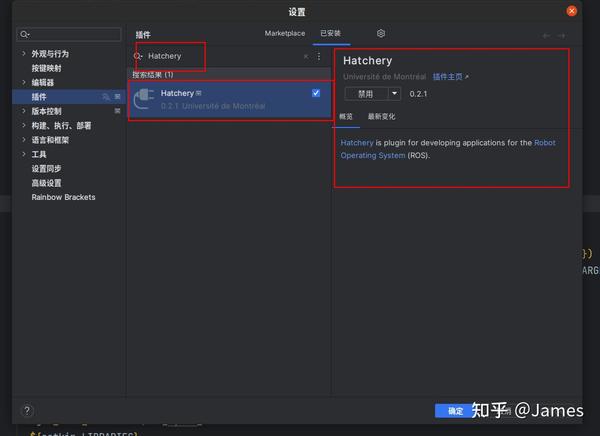Close the settings dialog
Viewport: 600px width, 436px height.
[x=571, y=11]
